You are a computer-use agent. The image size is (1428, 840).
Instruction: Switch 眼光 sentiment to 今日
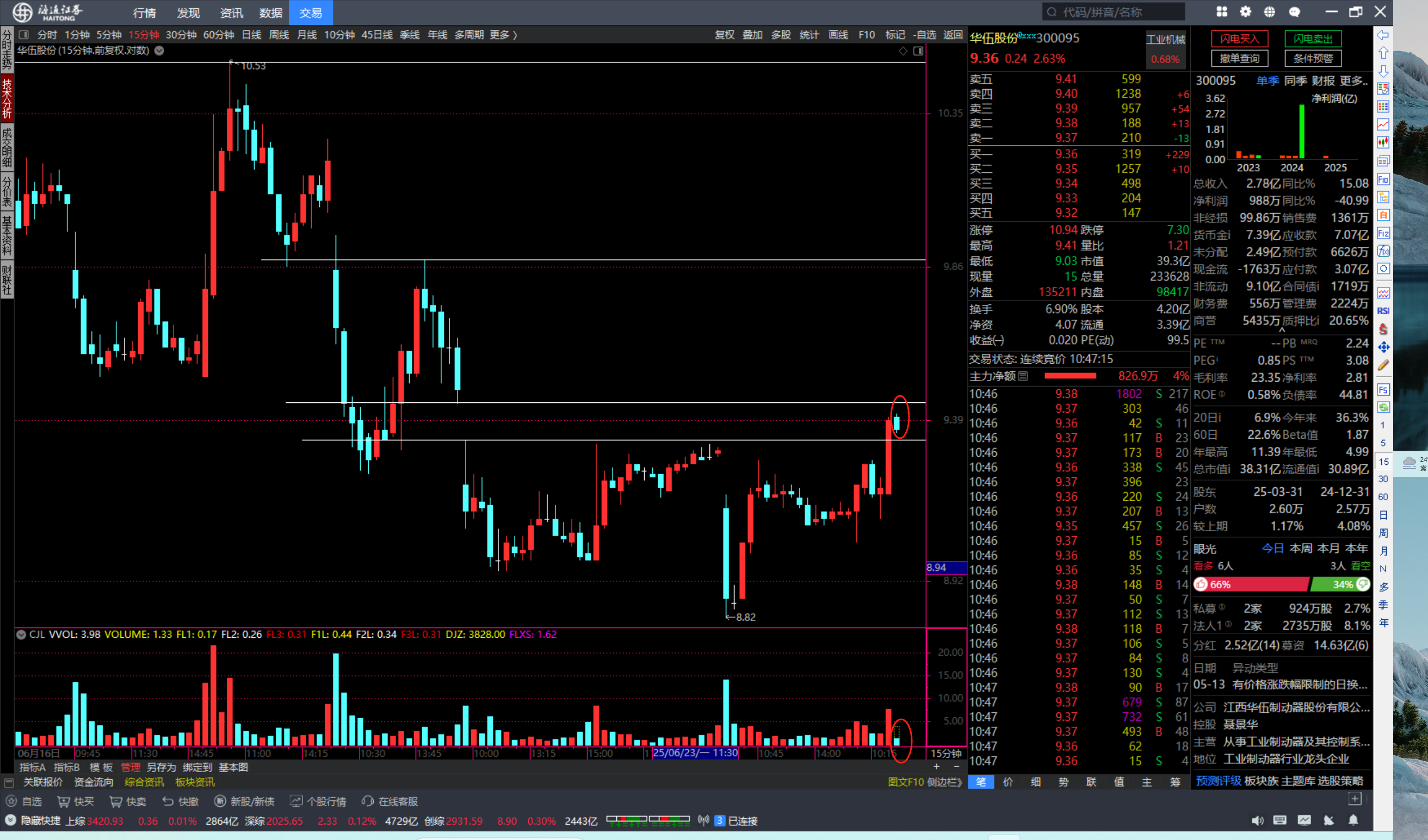(x=1273, y=548)
